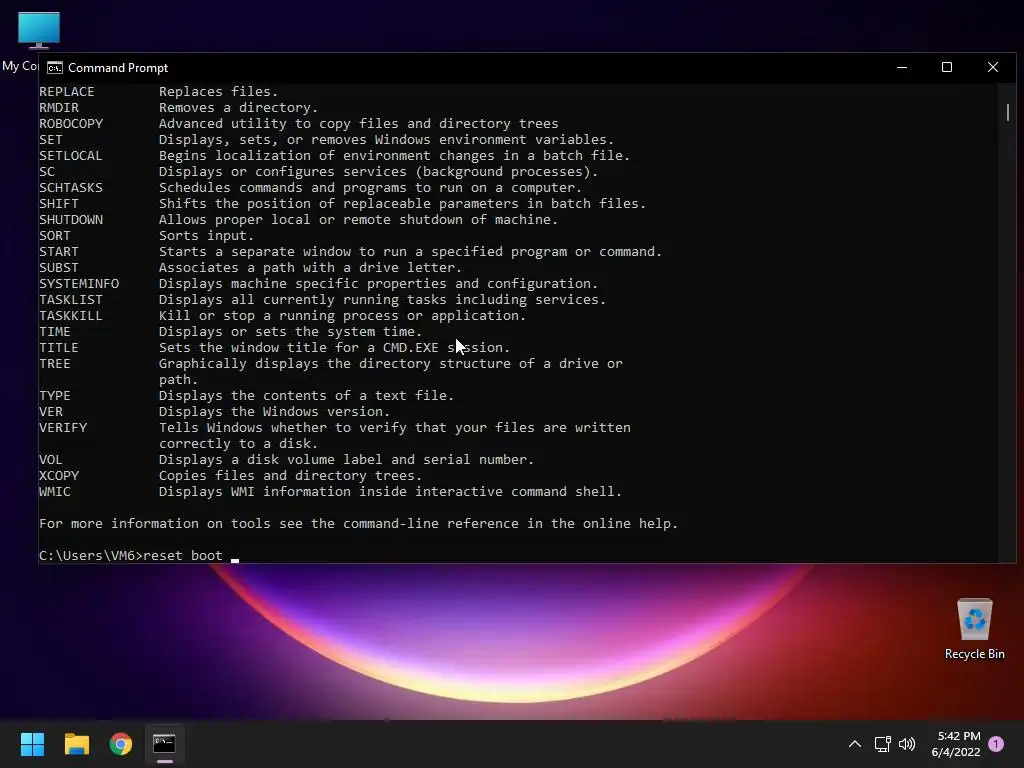Click the START command name
This screenshot has width=1024, height=768.
59,251
